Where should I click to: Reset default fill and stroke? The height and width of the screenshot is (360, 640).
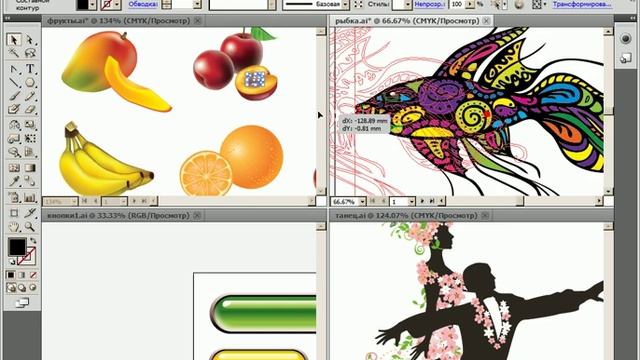coord(12,262)
